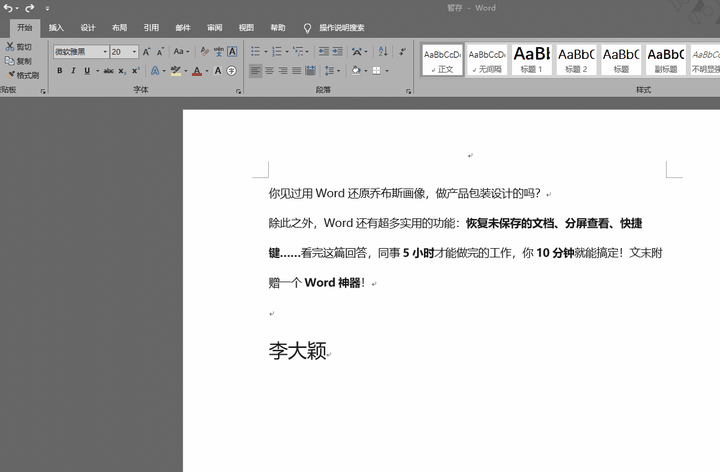Viewport: 720px width, 472px height.
Task: Click the multilevel list icon
Action: (x=298, y=51)
